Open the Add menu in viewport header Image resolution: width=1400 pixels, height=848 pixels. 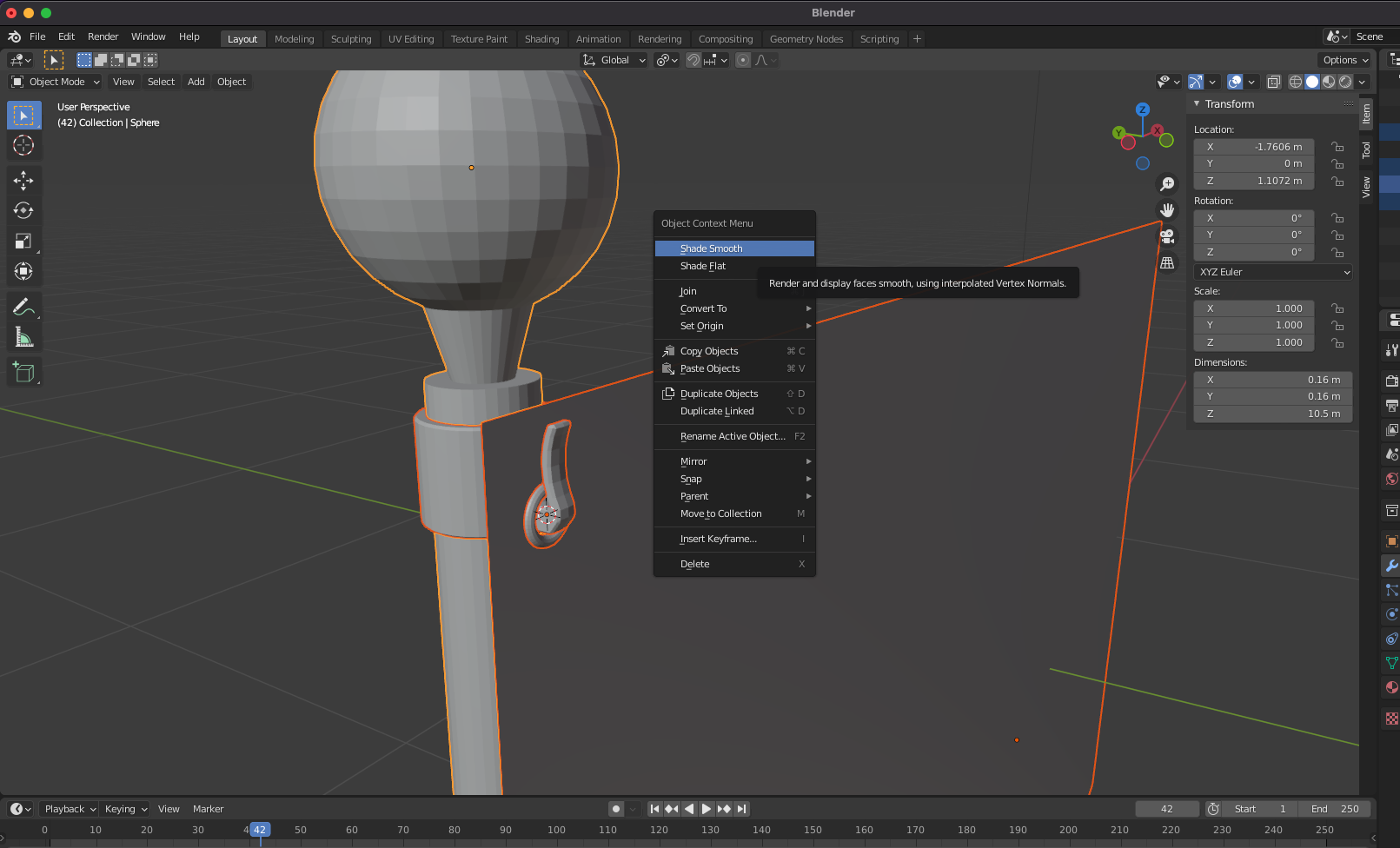click(x=196, y=82)
